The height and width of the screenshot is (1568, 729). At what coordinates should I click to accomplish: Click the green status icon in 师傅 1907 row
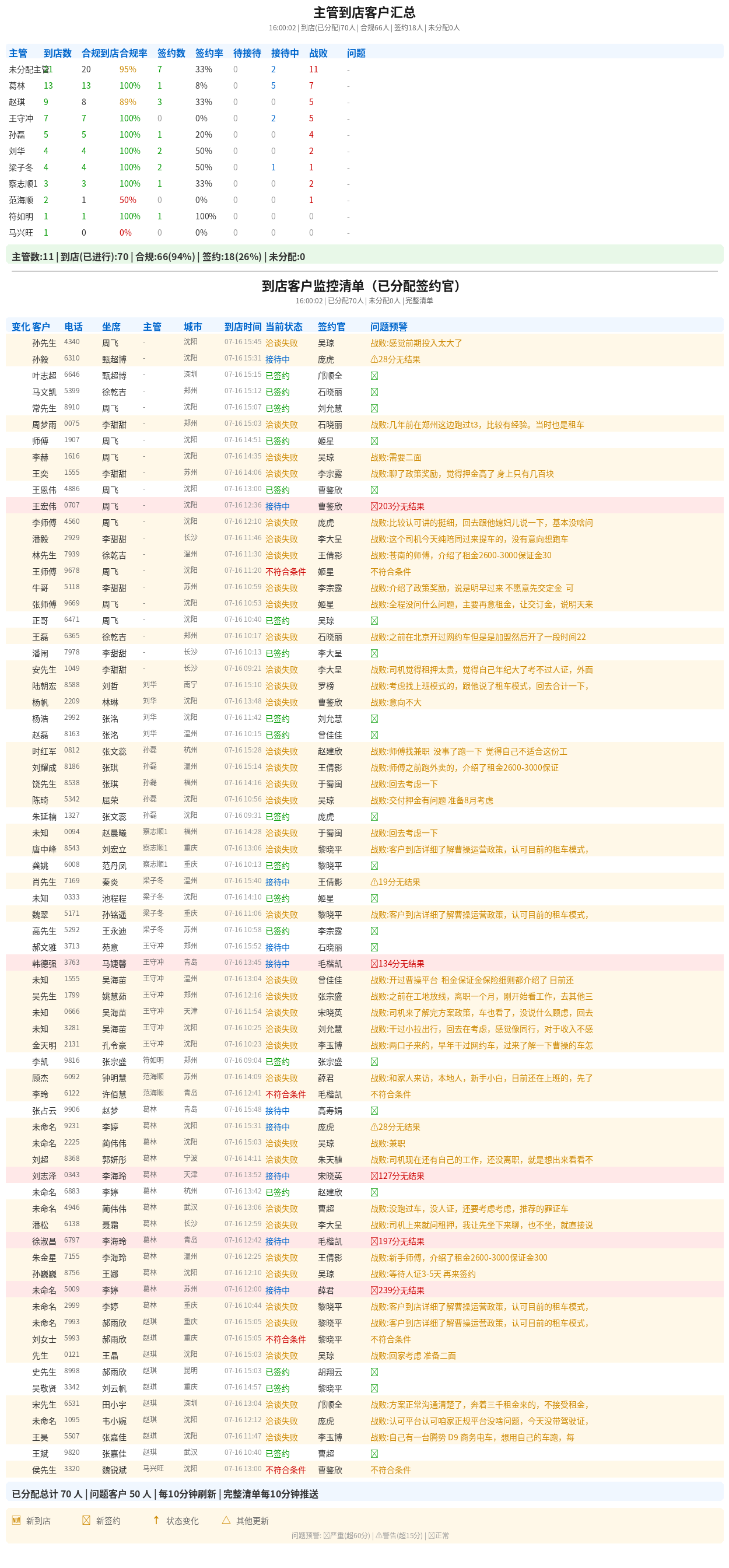point(374,440)
